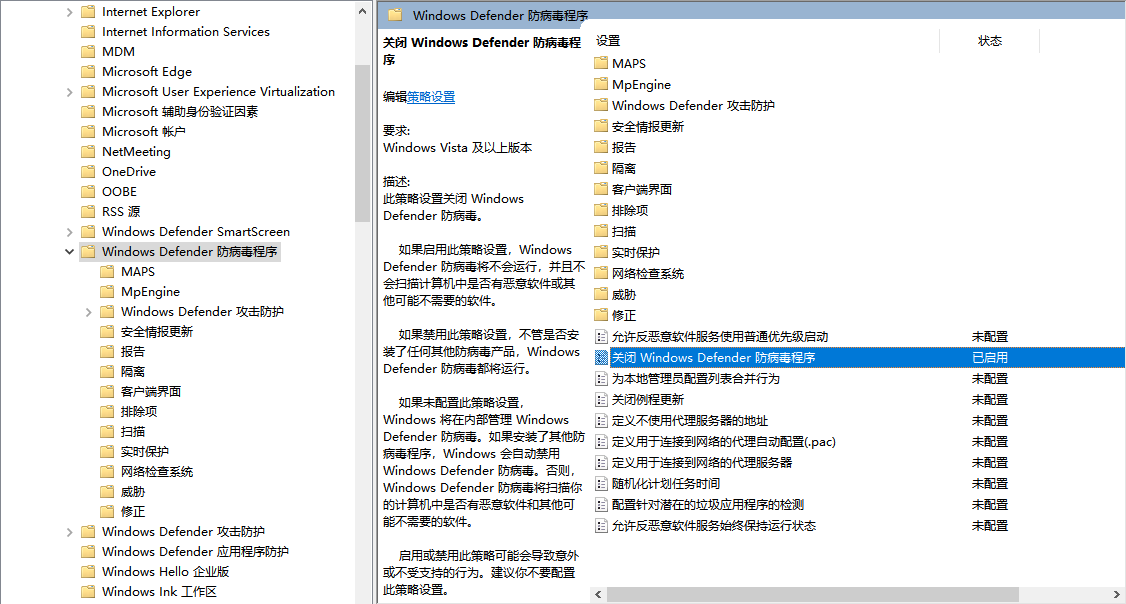This screenshot has height=604, width=1126.
Task: Select Windows Defender 应用程序防护 tree item
Action: point(195,552)
